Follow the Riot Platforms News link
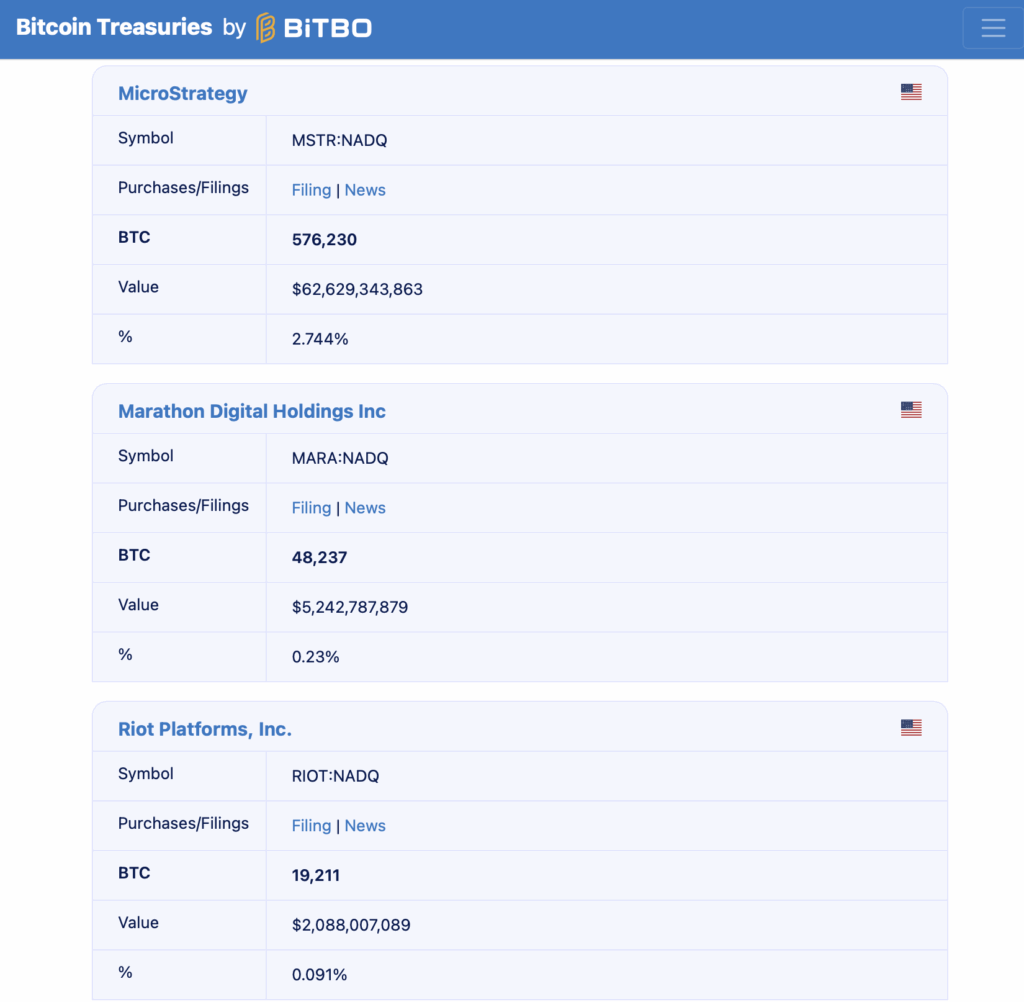The width and height of the screenshot is (1024, 1002). (365, 826)
